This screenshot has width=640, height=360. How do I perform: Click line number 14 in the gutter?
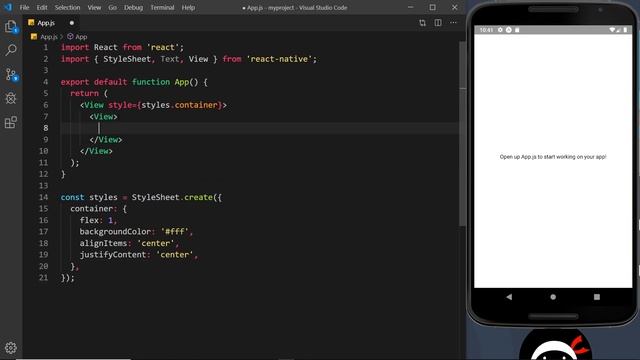tap(43, 197)
